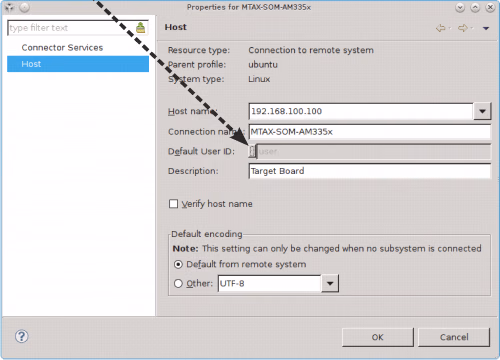Image resolution: width=500 pixels, height=360 pixels.
Task: Click the 'Connection to remote system' text
Action: 311,50
